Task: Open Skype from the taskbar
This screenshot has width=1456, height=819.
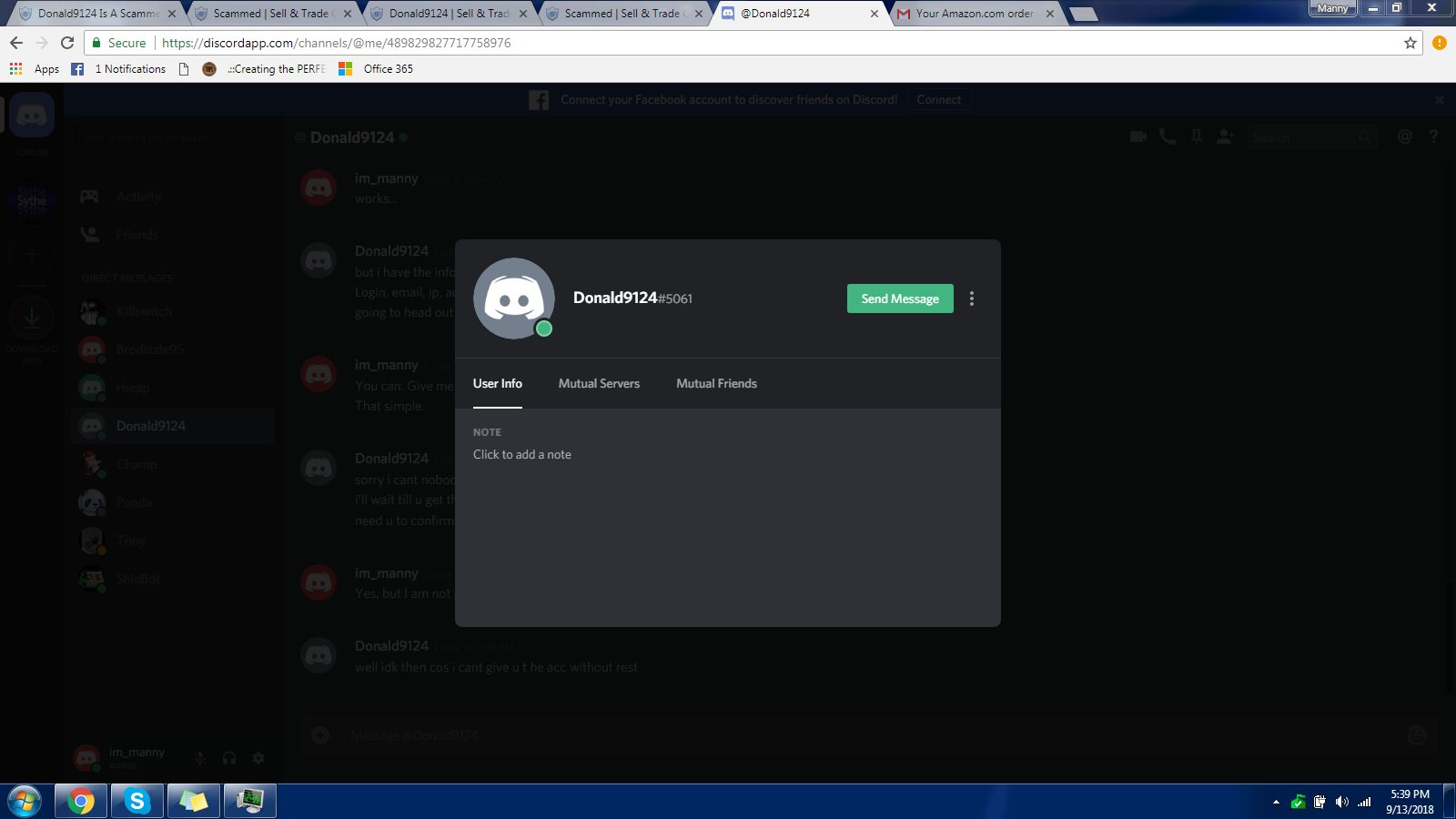Action: [137, 801]
